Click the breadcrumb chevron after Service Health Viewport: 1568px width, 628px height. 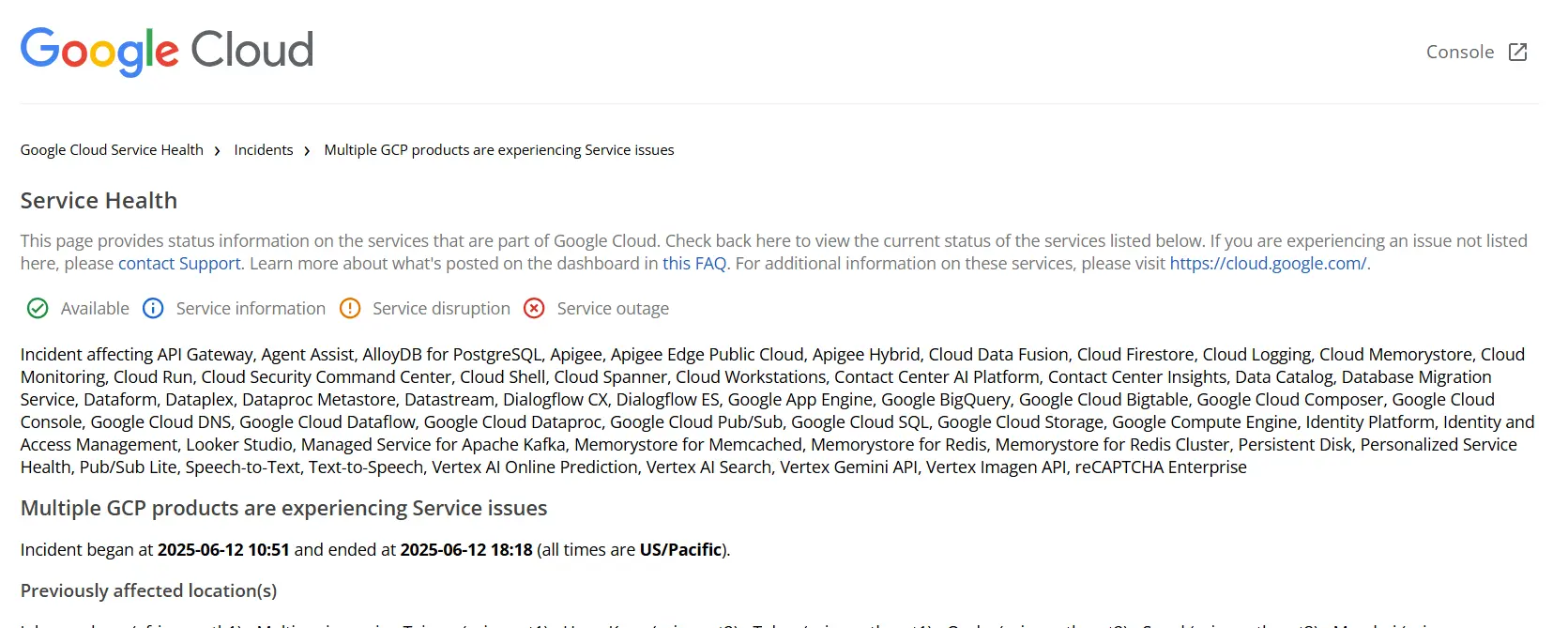(x=218, y=151)
